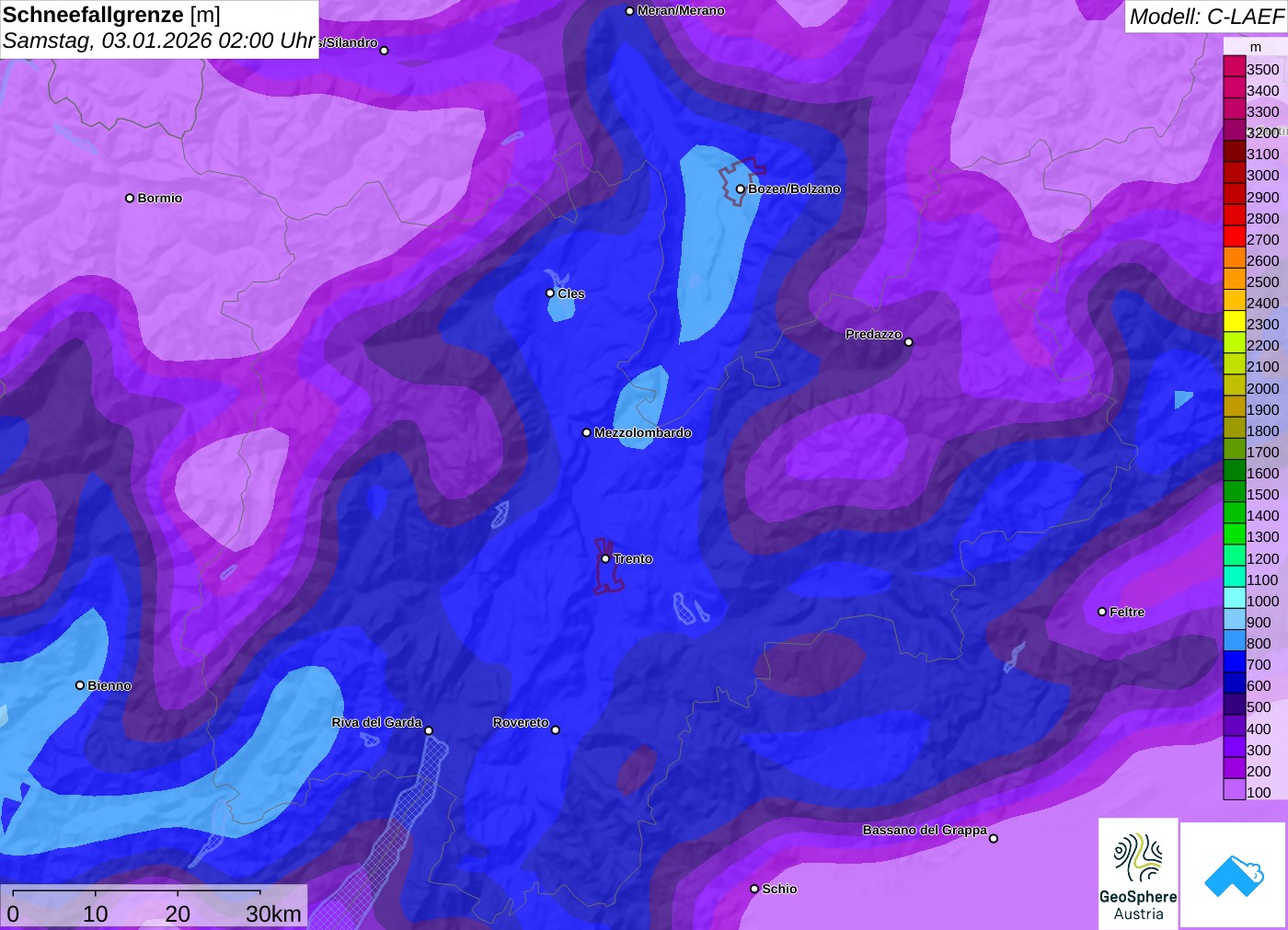Click the Riva del Garda text label
Screen dimensions: 1288x930
376,723
